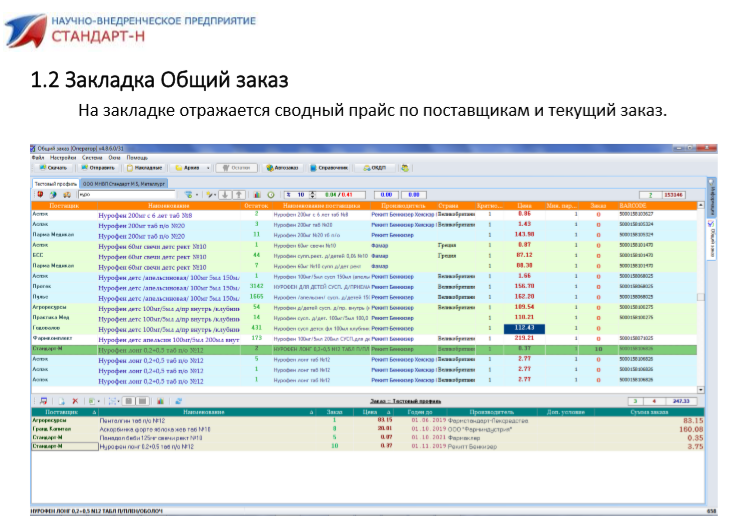This screenshot has width=732, height=516.
Task: Click the ОКДП toolbar button
Action: tap(375, 168)
